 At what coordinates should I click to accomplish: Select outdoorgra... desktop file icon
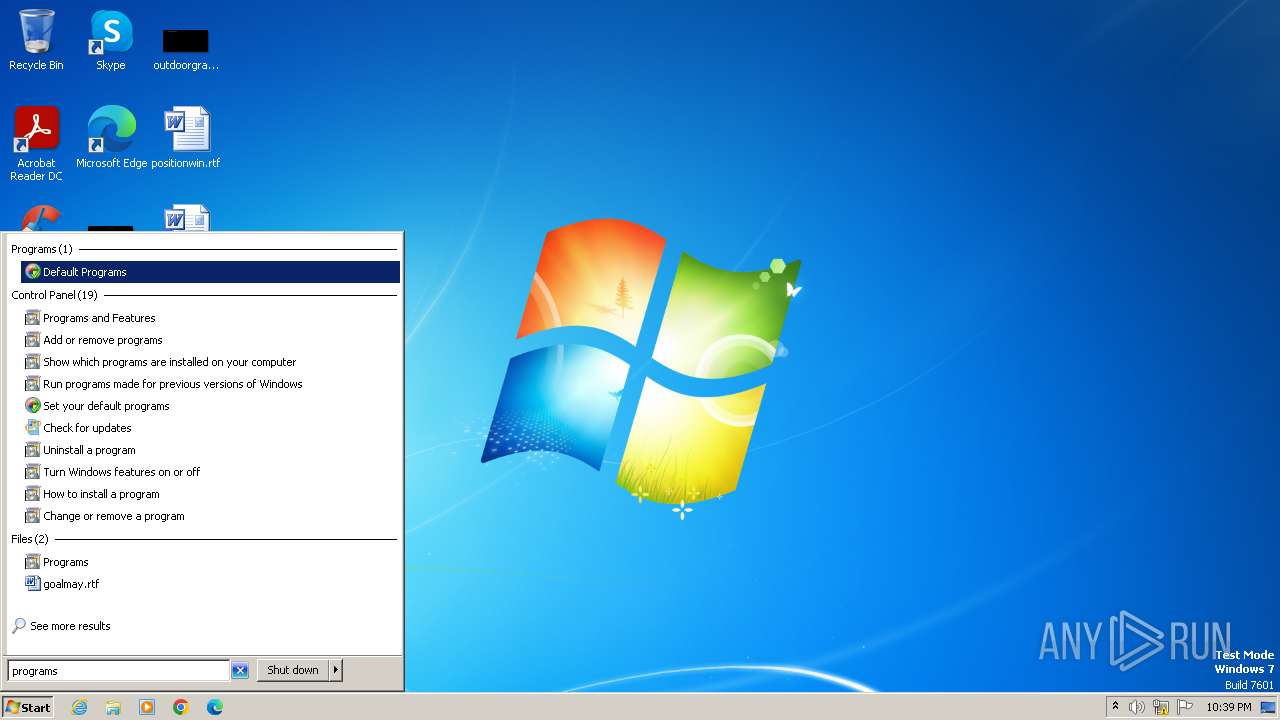186,48
